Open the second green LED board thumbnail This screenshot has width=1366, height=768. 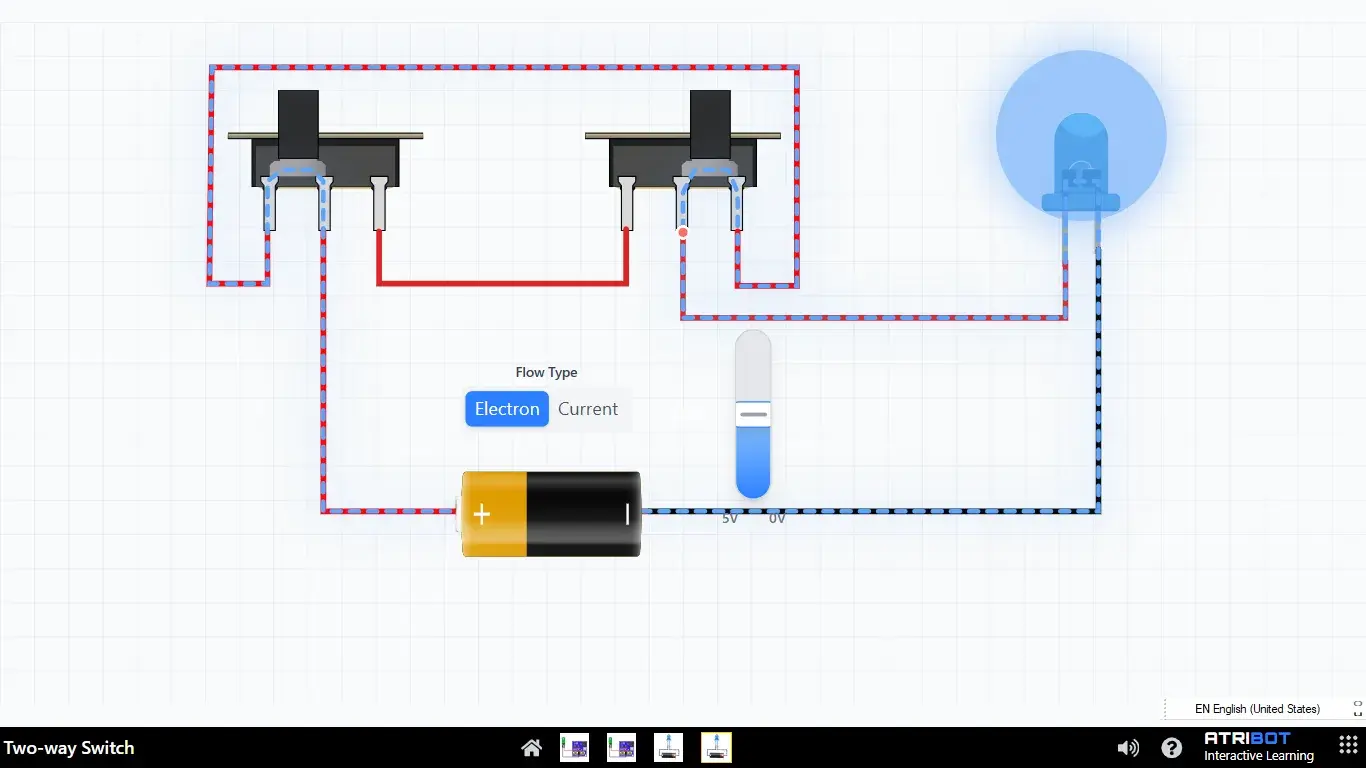tap(621, 747)
